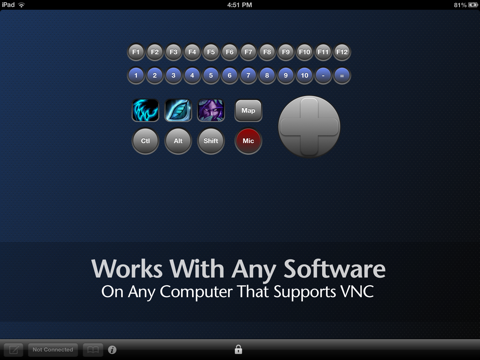Open the edit layout pencil icon

[14, 350]
